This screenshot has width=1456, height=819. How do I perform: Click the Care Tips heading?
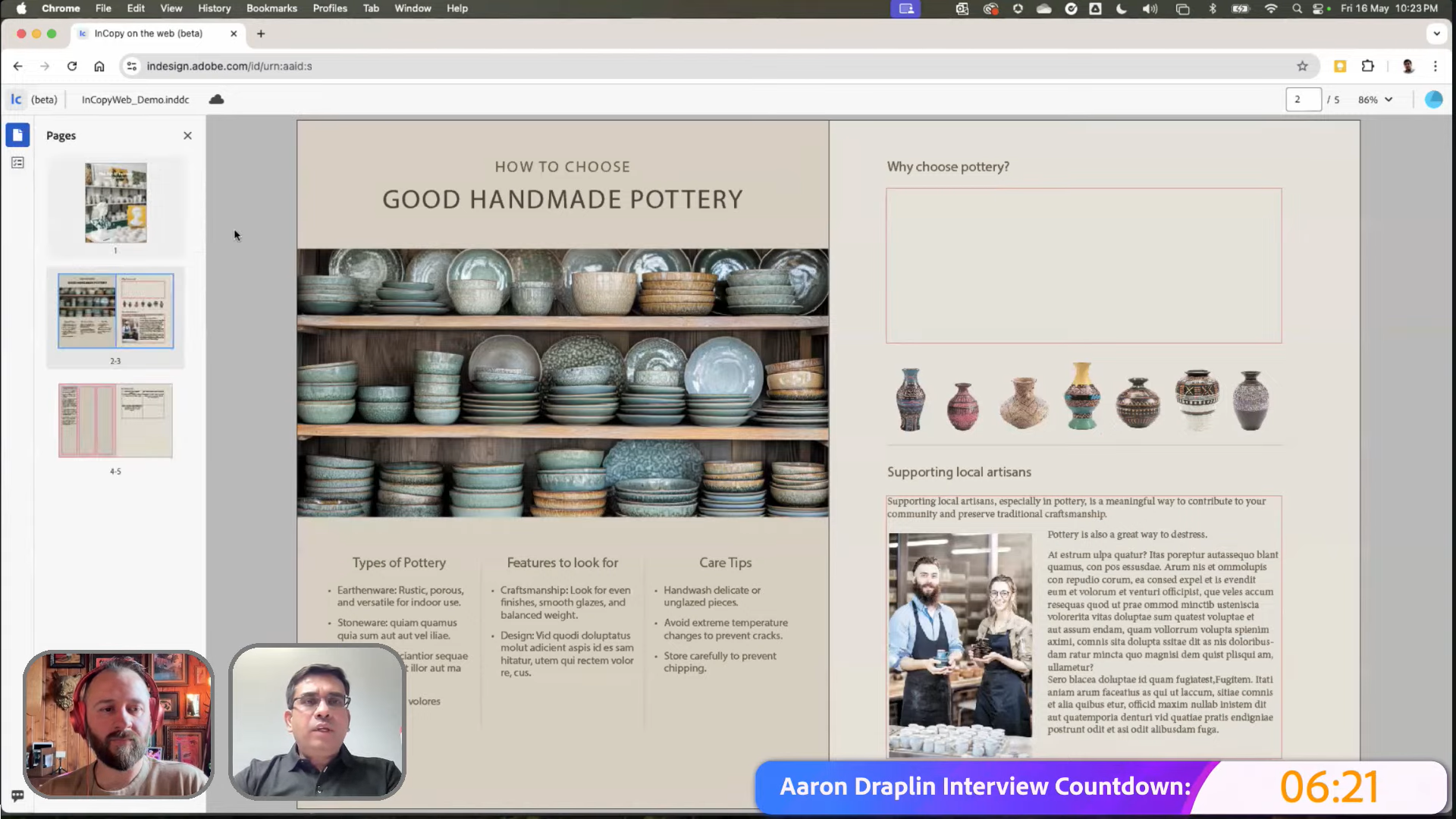(725, 563)
